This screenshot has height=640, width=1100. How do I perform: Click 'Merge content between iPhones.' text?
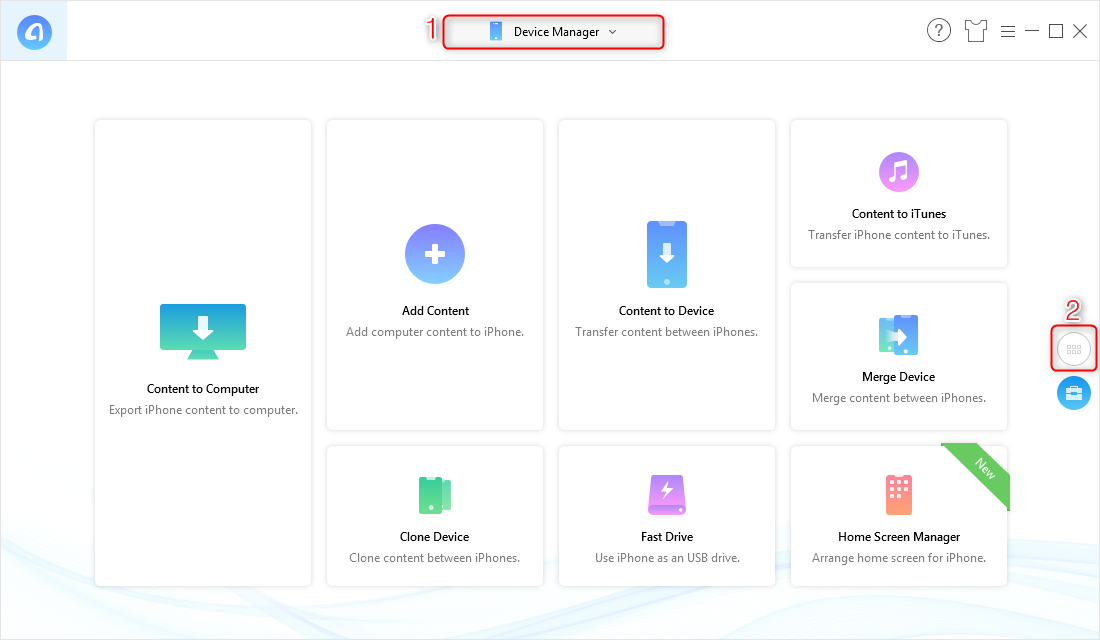[899, 398]
